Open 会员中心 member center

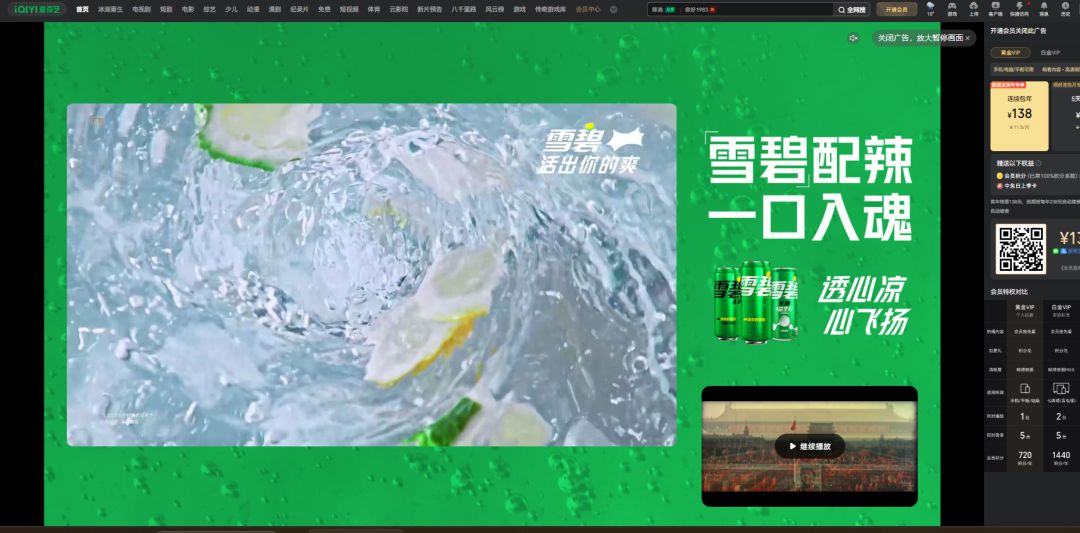pos(588,10)
